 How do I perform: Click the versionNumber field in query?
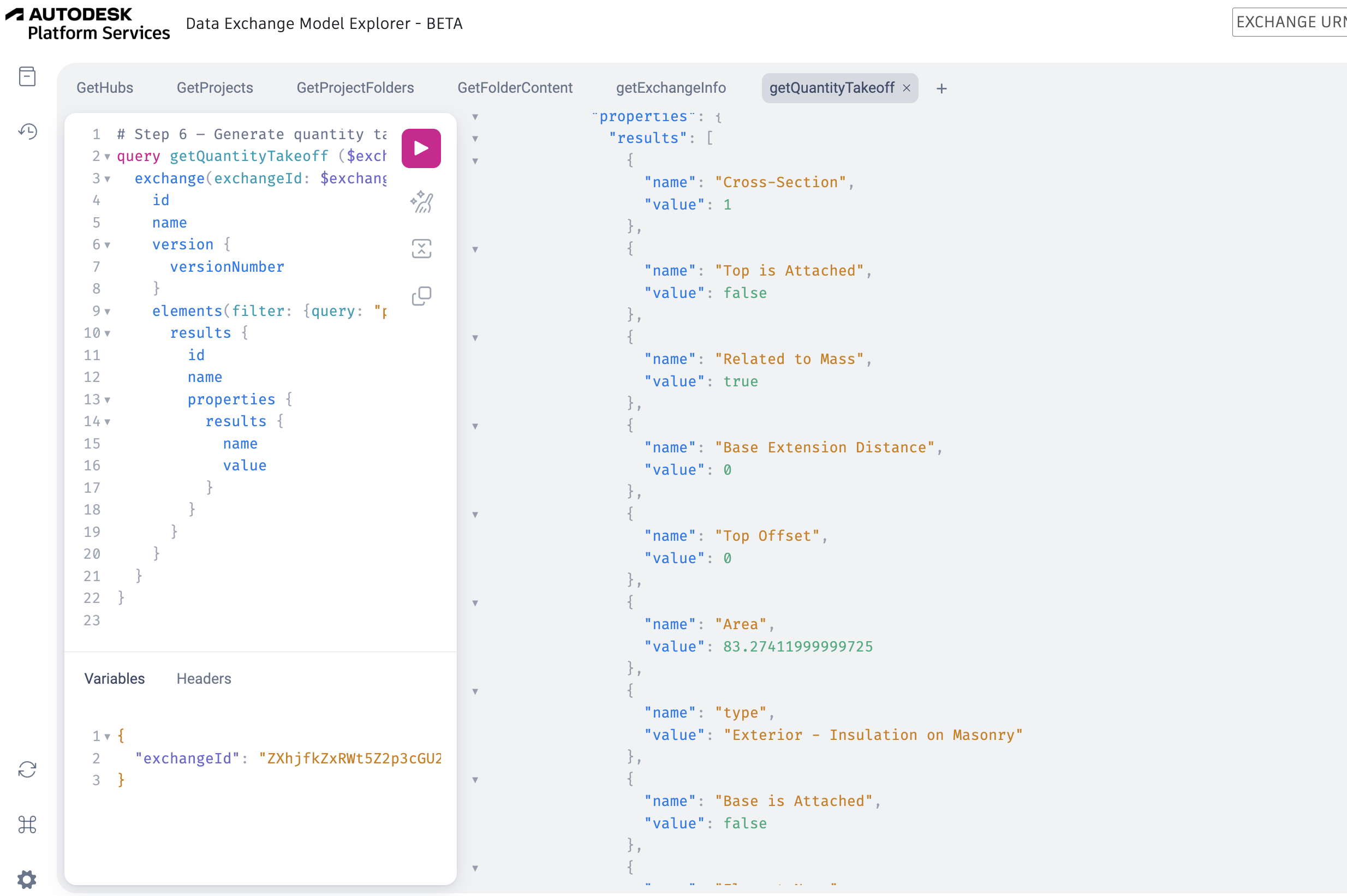[x=227, y=267]
